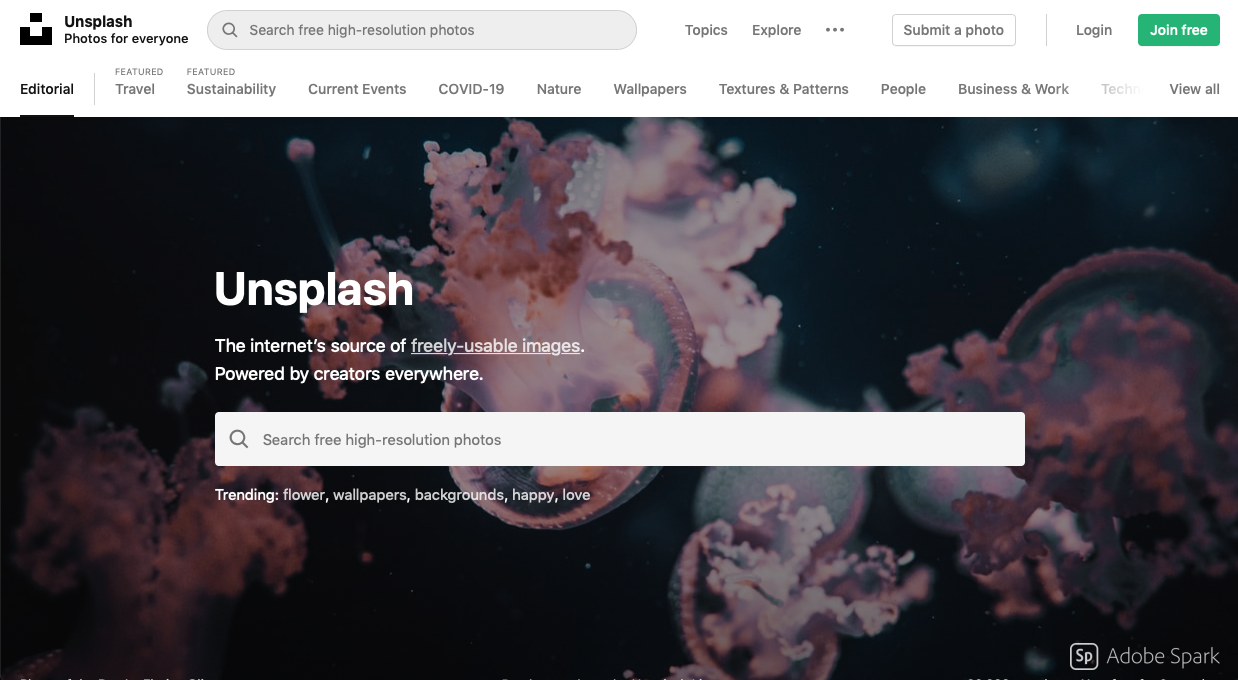Select the Wallpapers topic tab
Screen dimensions: 1238x680
pyautogui.click(x=650, y=89)
